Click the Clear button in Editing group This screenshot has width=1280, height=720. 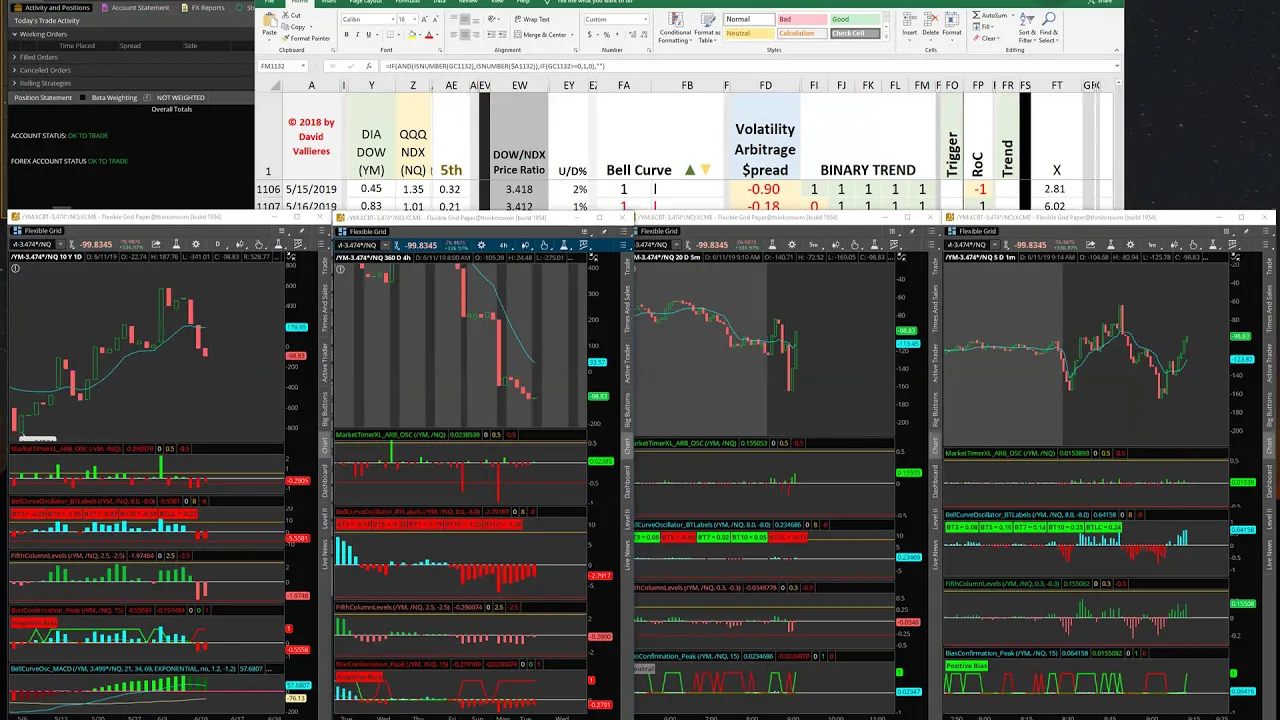987,38
